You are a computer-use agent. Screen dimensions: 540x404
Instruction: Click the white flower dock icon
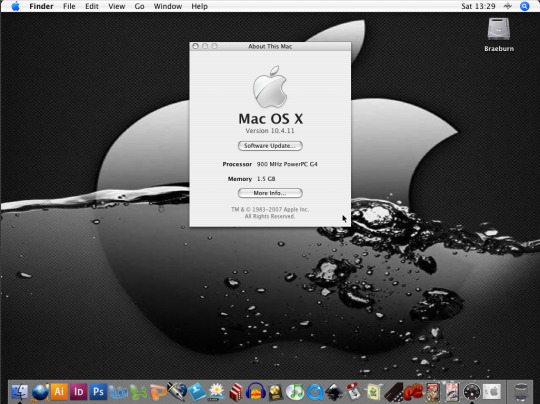click(216, 392)
